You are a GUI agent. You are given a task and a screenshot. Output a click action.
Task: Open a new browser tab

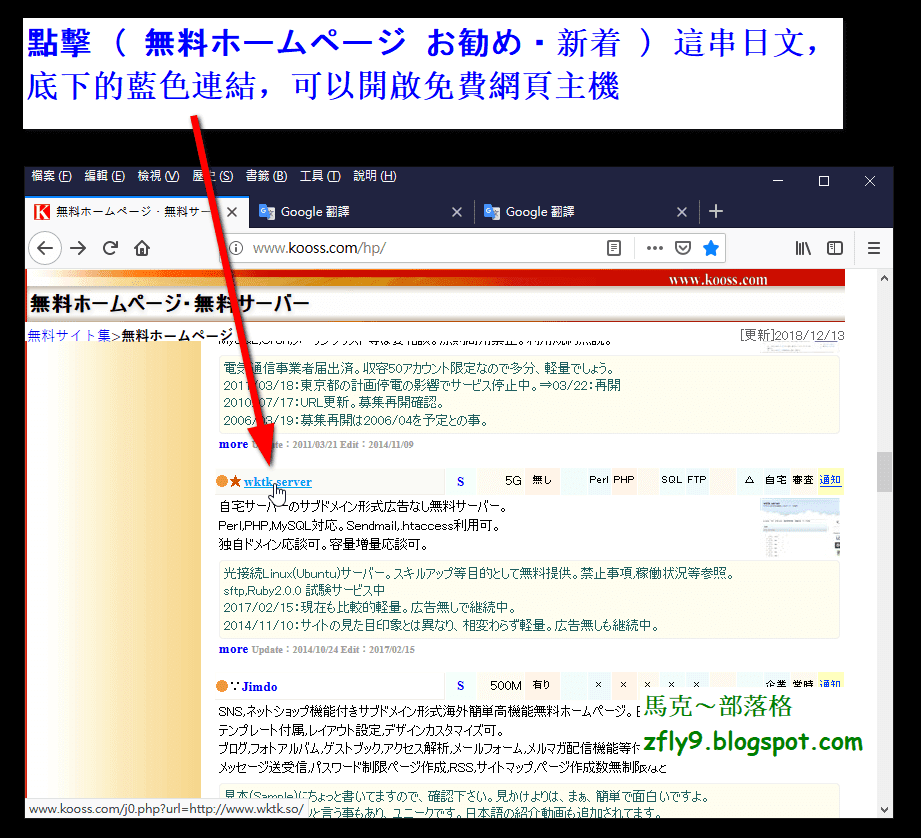pos(715,211)
